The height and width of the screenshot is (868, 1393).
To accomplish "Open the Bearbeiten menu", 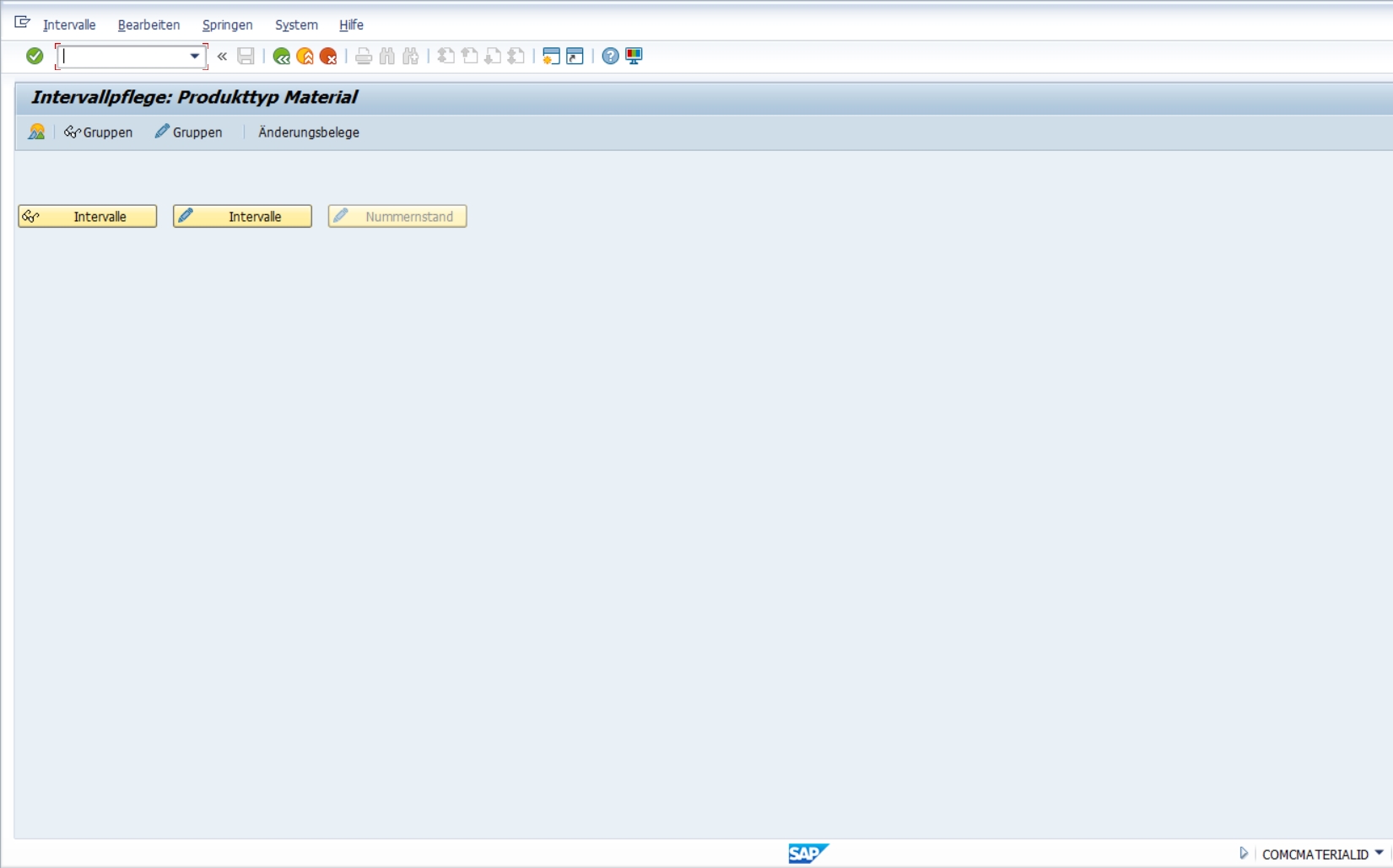I will click(148, 25).
